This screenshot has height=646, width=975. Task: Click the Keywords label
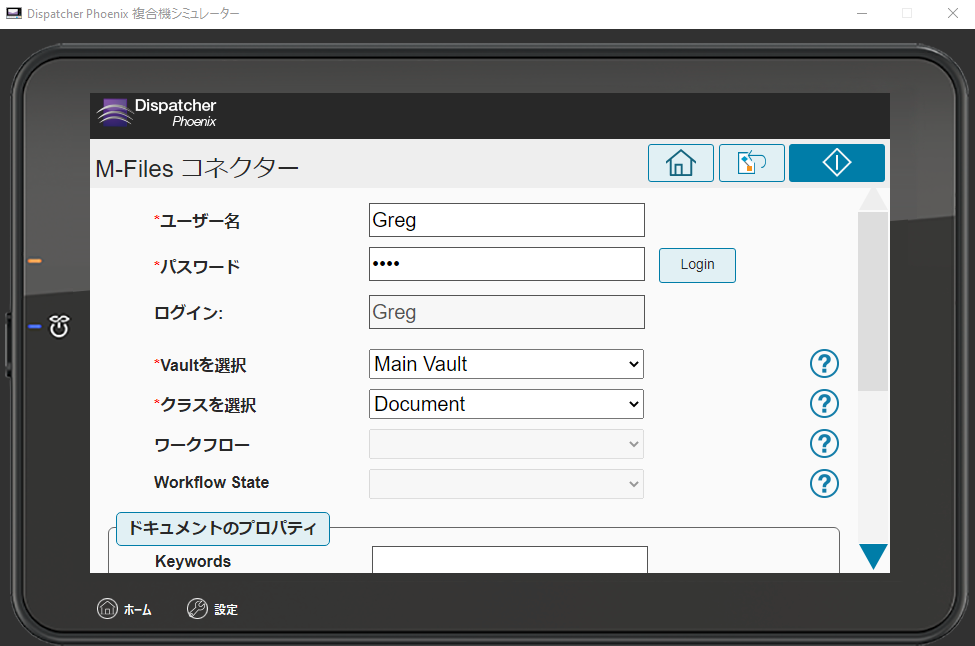193,561
